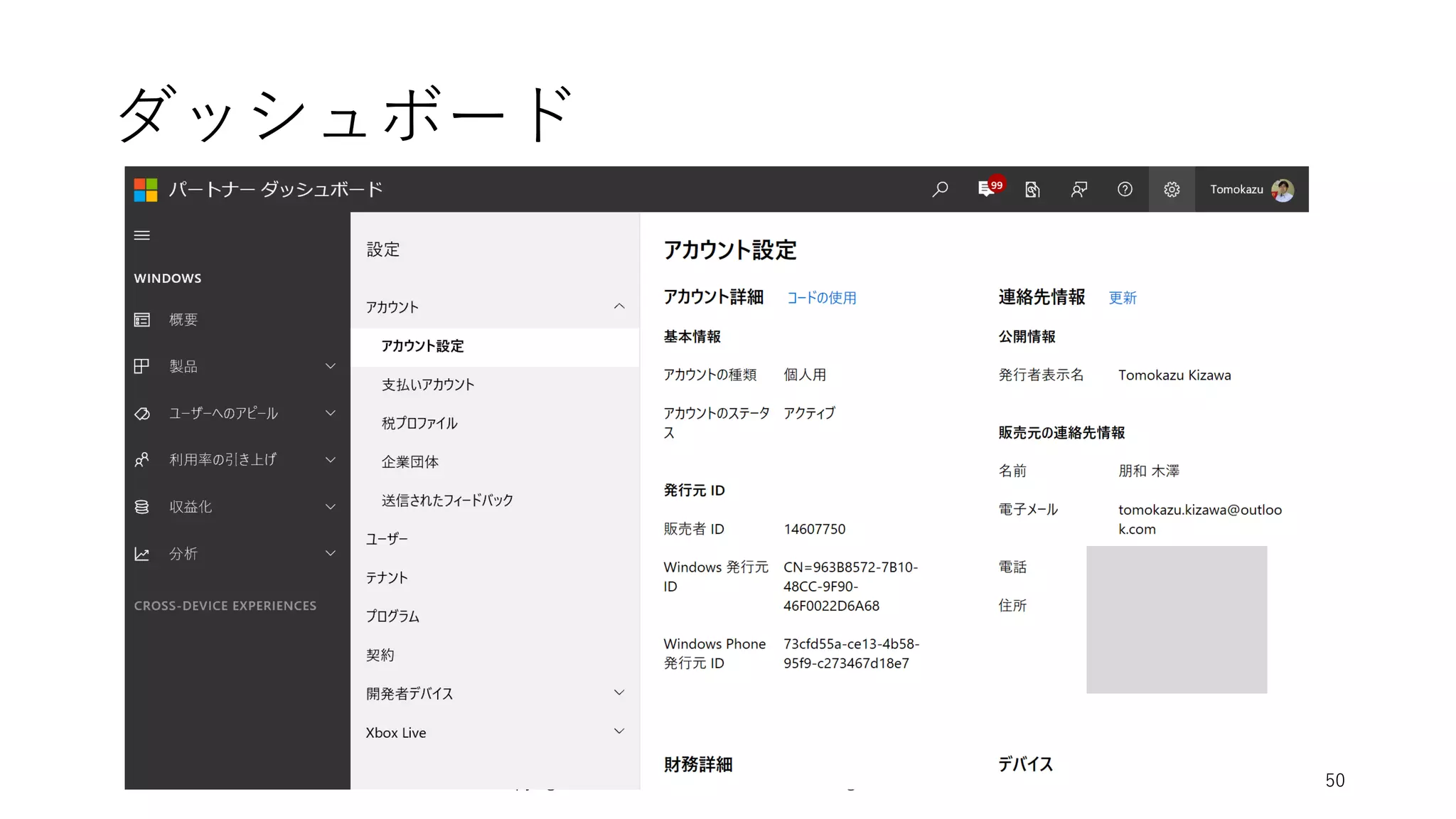Click the コードの使用 link
Screen dimensions: 1456x819
pos(821,298)
